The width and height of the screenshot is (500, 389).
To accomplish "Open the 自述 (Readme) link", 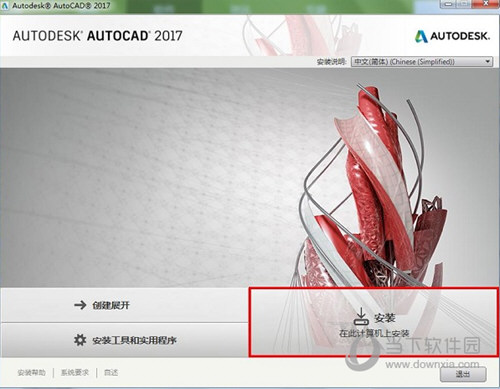I will (111, 372).
